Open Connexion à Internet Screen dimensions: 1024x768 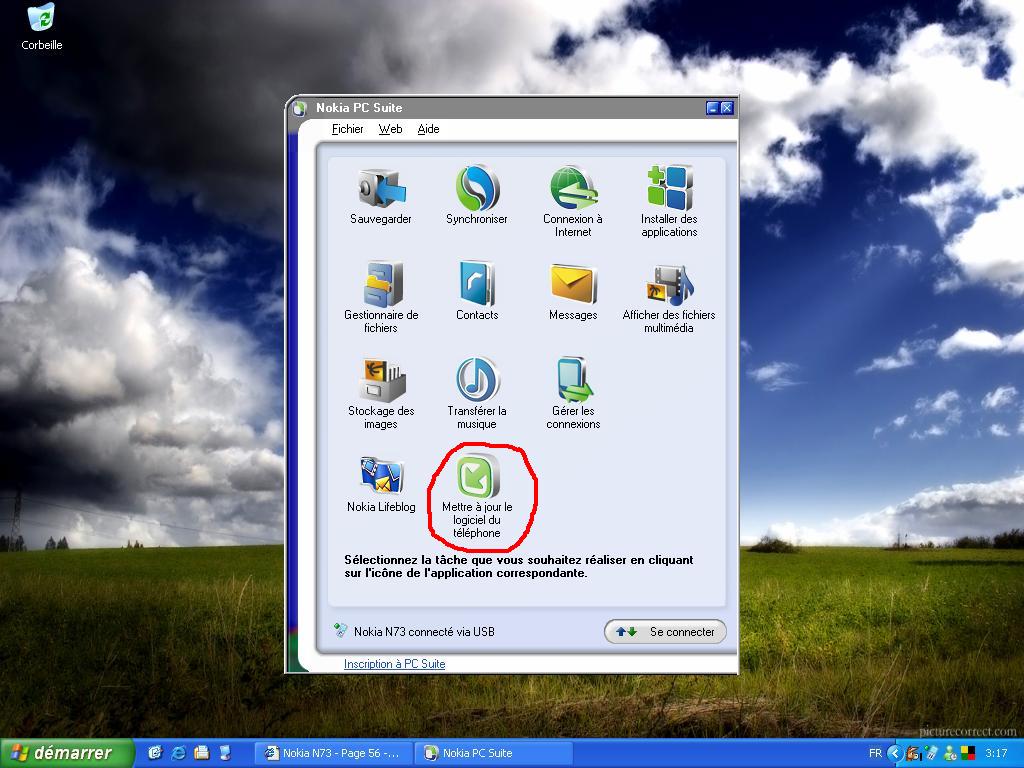(573, 188)
